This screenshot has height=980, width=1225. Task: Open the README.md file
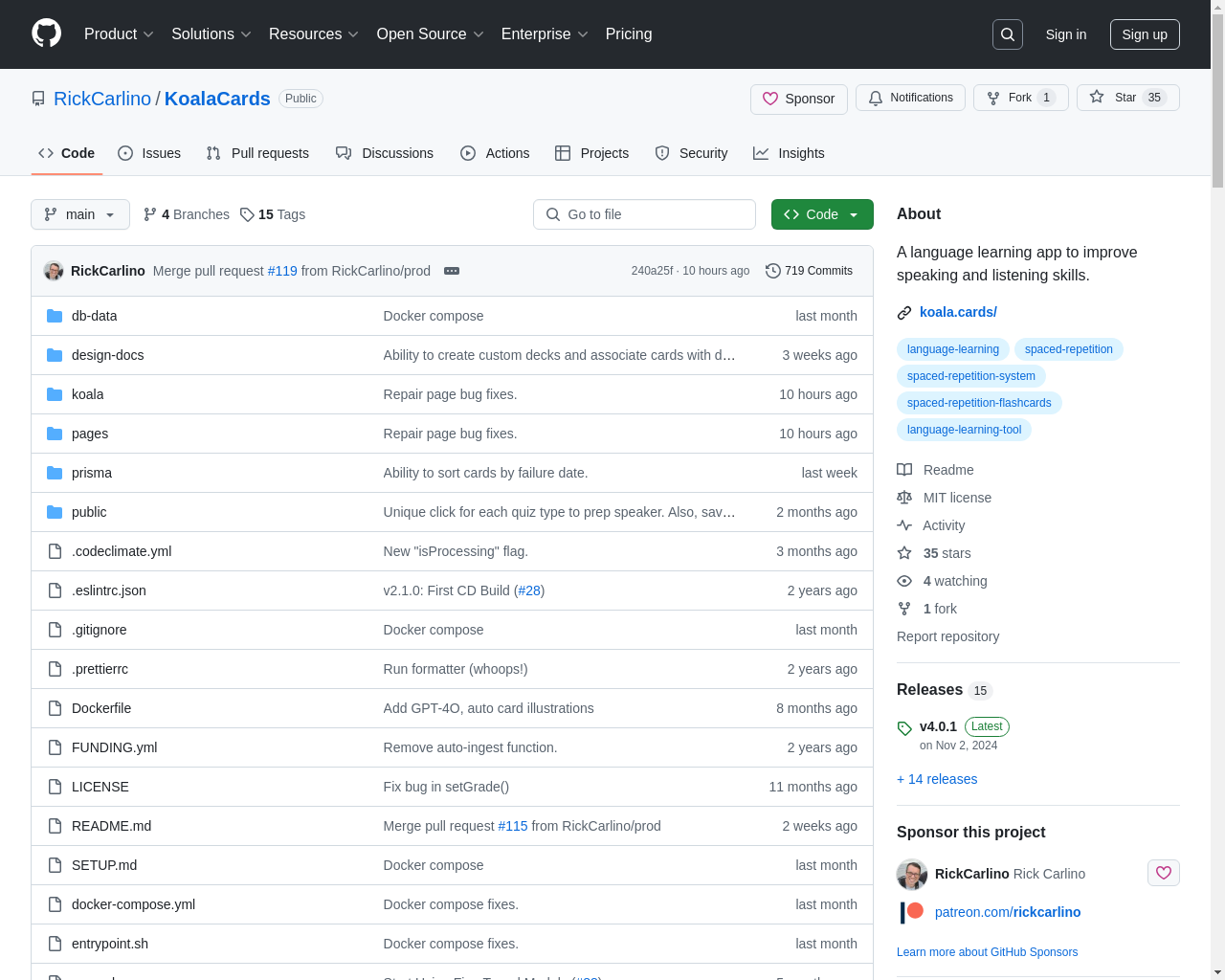pyautogui.click(x=111, y=826)
